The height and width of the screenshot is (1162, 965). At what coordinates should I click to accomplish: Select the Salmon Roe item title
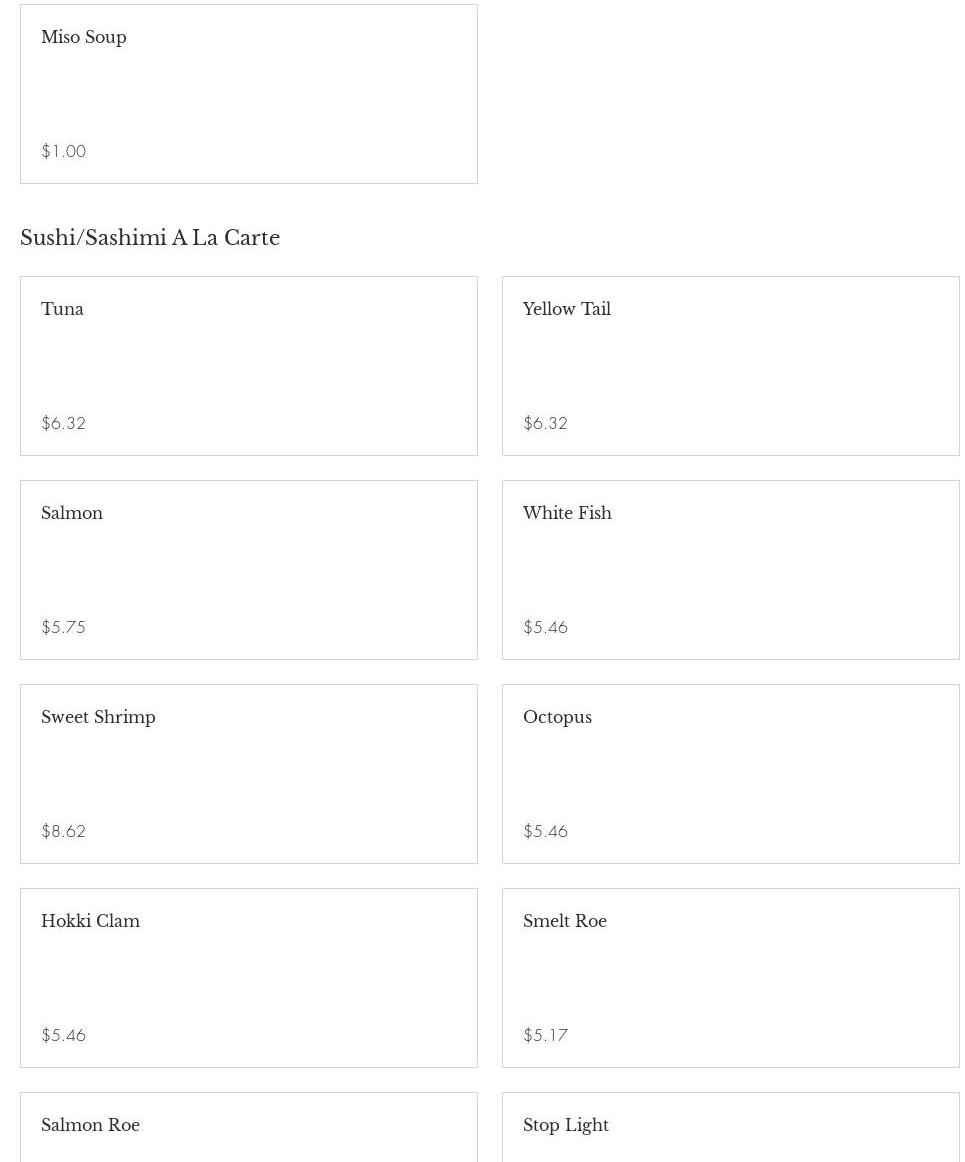[x=90, y=1125]
